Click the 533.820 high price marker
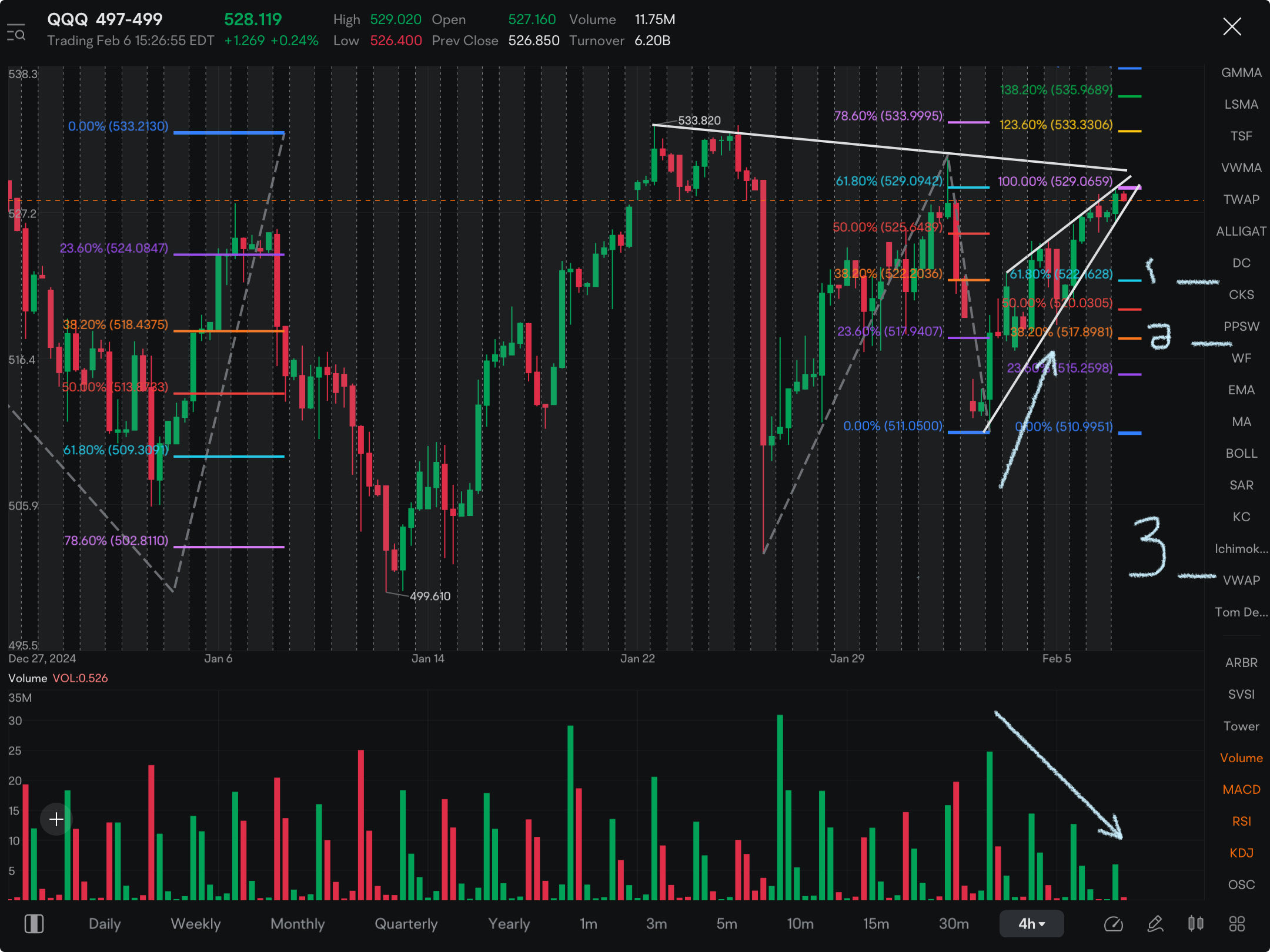 point(699,120)
